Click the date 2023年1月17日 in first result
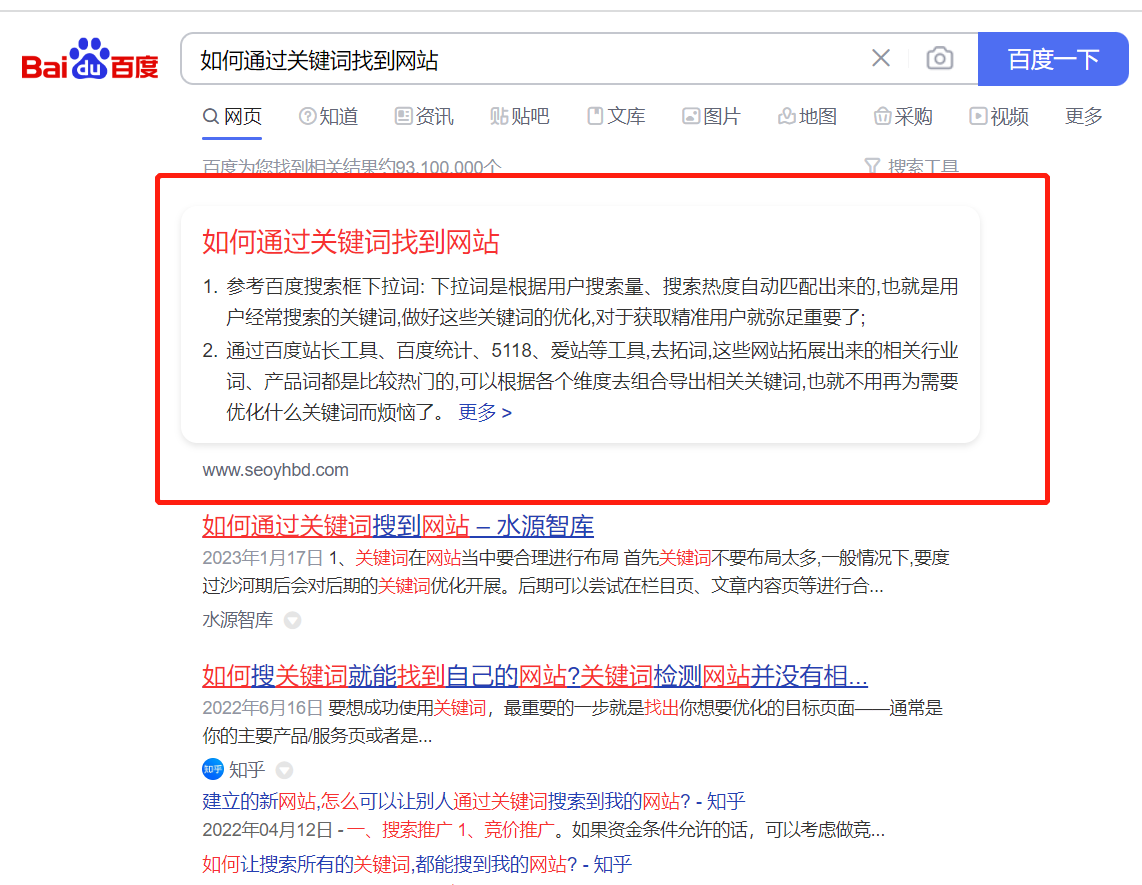This screenshot has height=885, width=1142. (x=262, y=558)
